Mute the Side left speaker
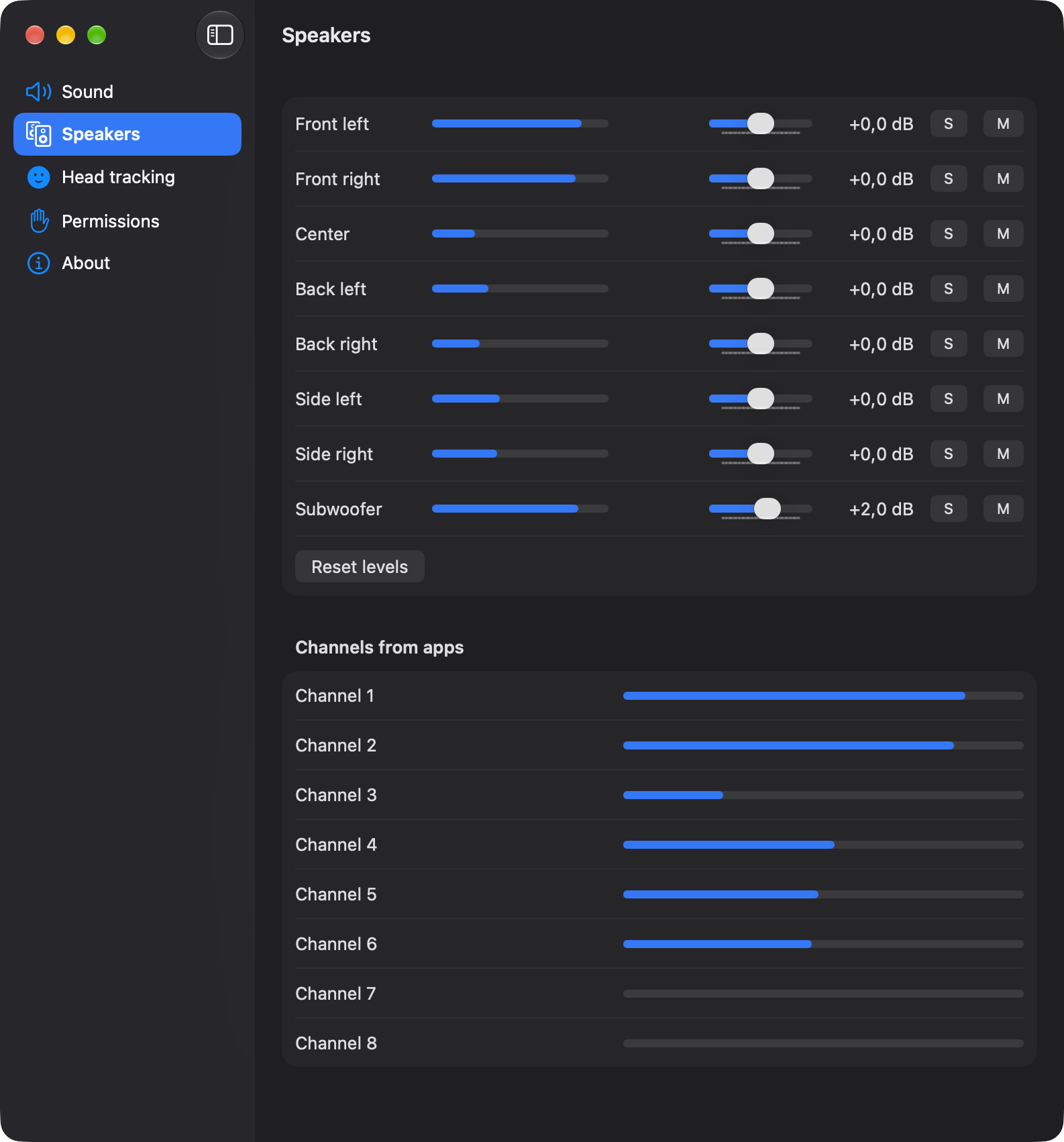 coord(1004,399)
